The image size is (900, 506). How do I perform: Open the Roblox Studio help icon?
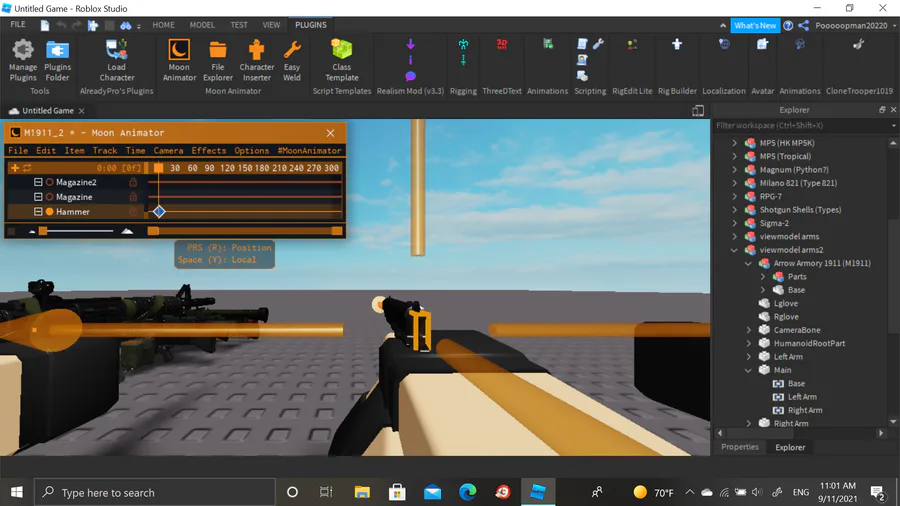tap(788, 25)
